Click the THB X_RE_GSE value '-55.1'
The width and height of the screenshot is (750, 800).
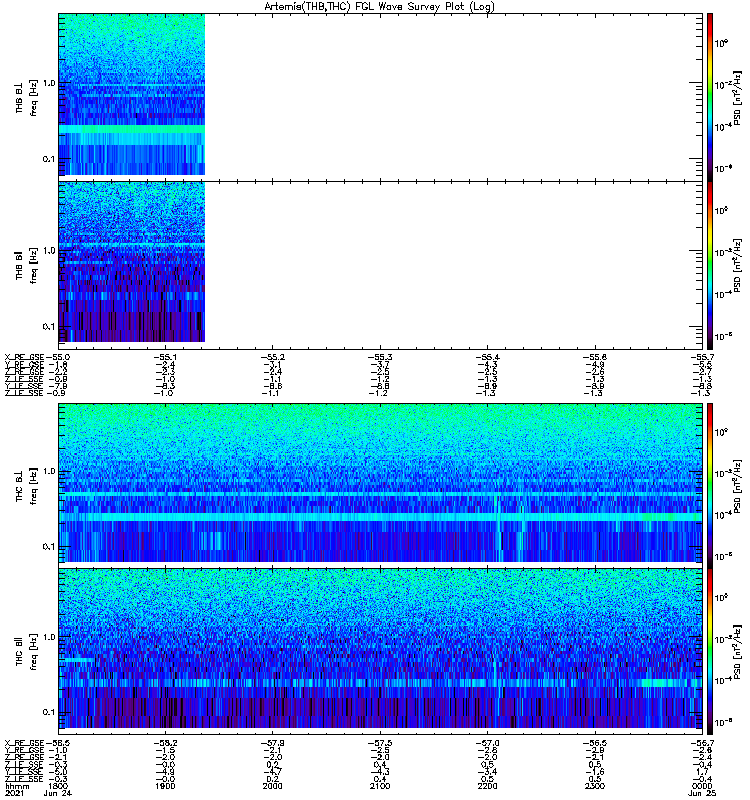click(165, 357)
